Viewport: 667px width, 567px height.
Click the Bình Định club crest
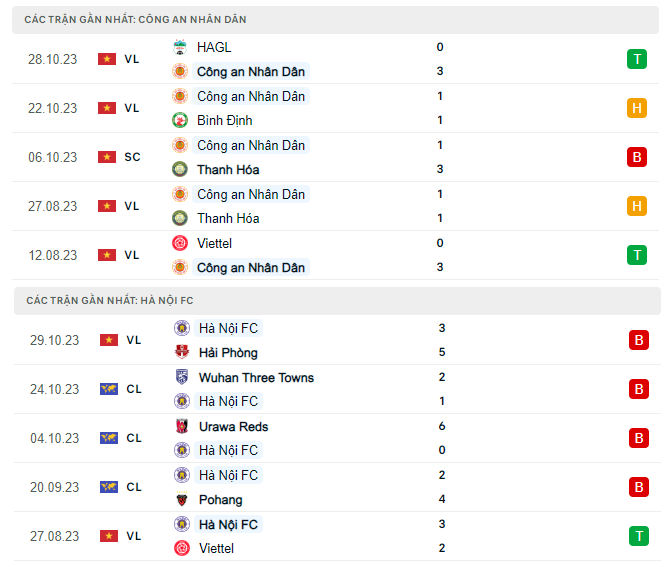pyautogui.click(x=181, y=121)
